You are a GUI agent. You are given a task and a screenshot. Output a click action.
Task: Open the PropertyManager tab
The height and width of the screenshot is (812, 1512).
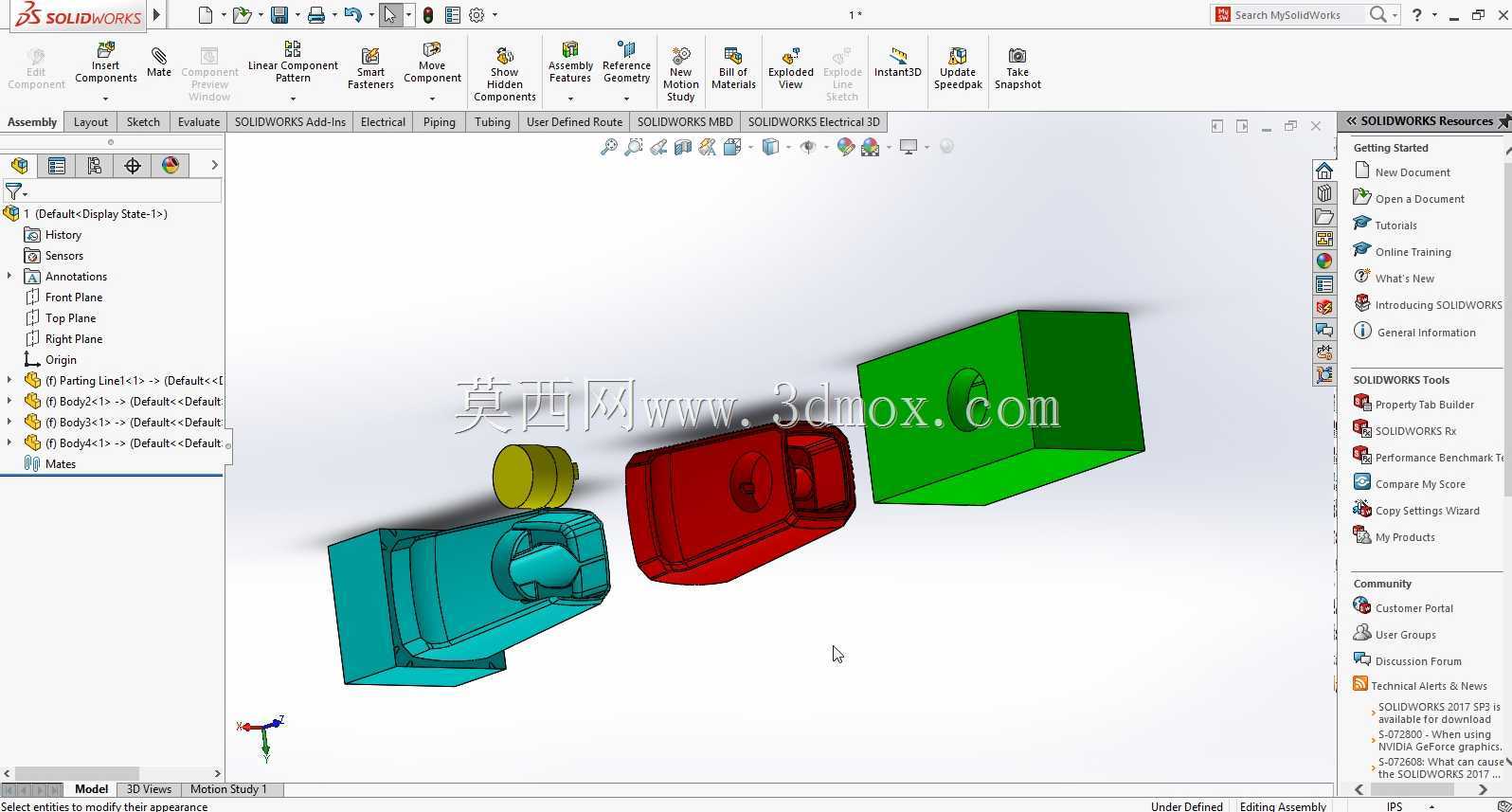(x=57, y=166)
